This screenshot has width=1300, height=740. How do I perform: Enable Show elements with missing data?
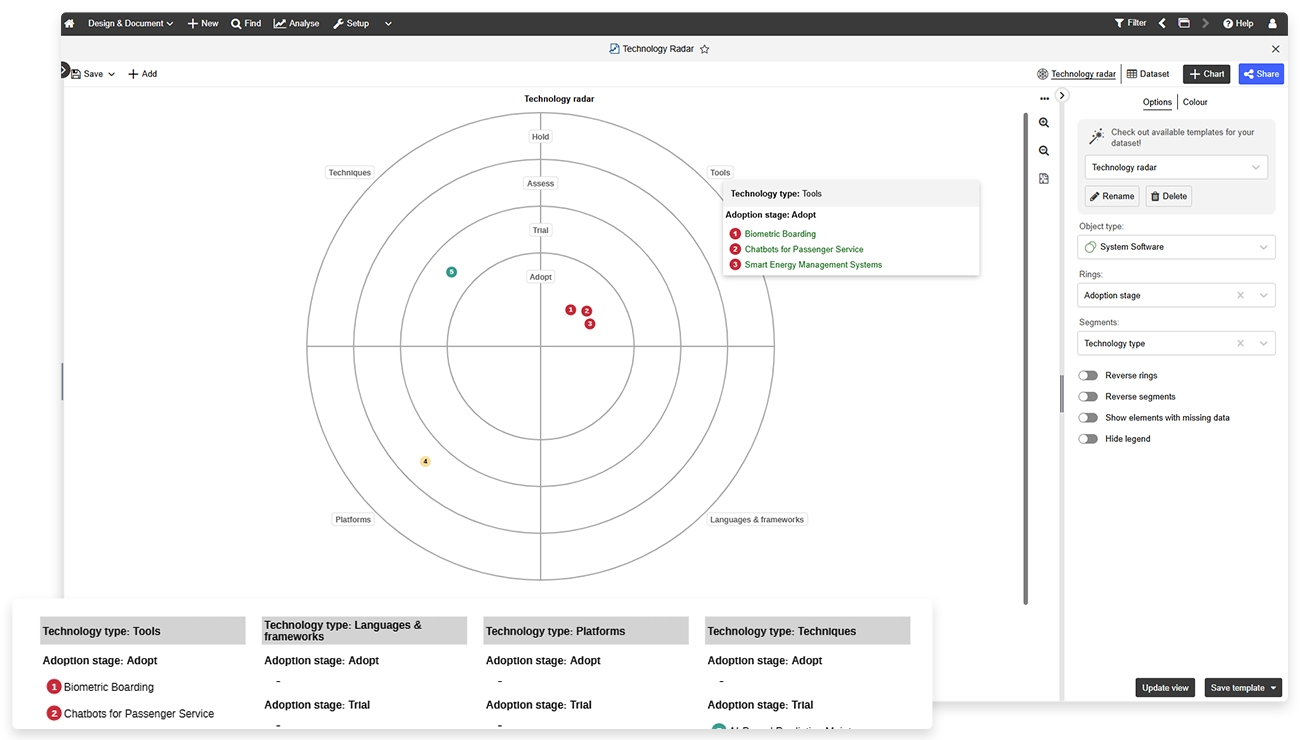tap(1088, 418)
